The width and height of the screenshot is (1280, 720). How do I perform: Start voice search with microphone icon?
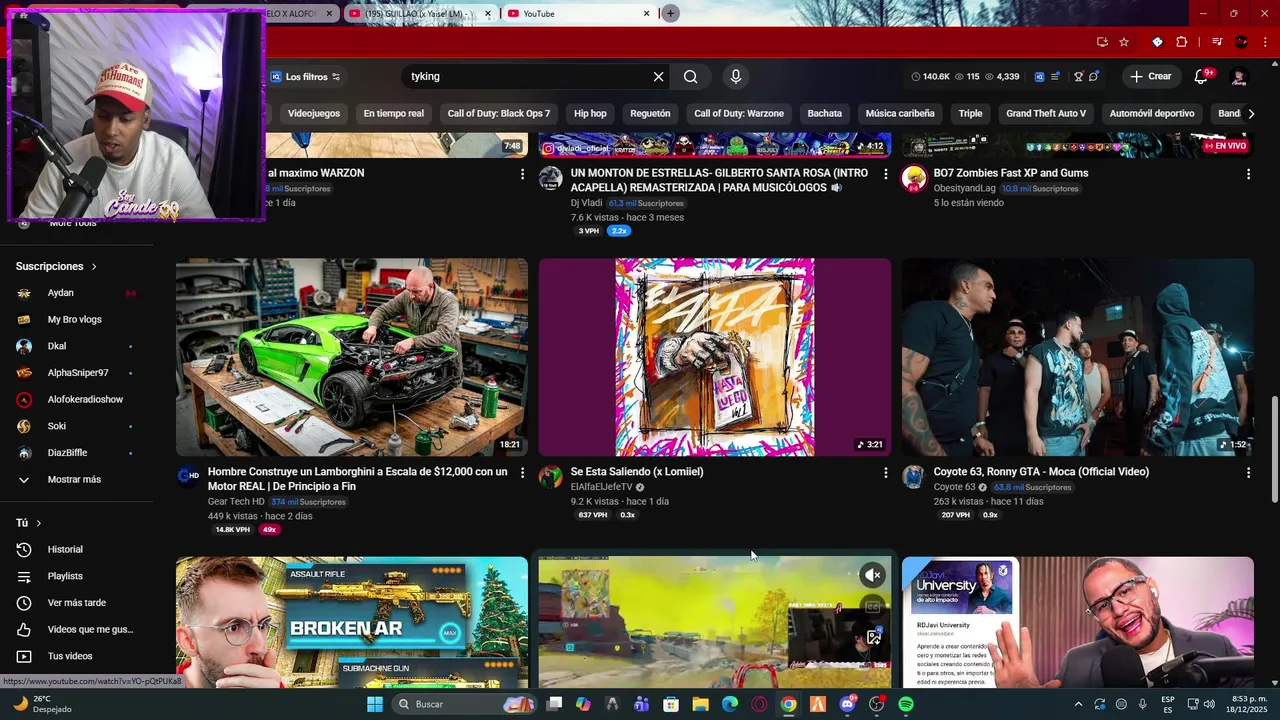click(x=736, y=77)
